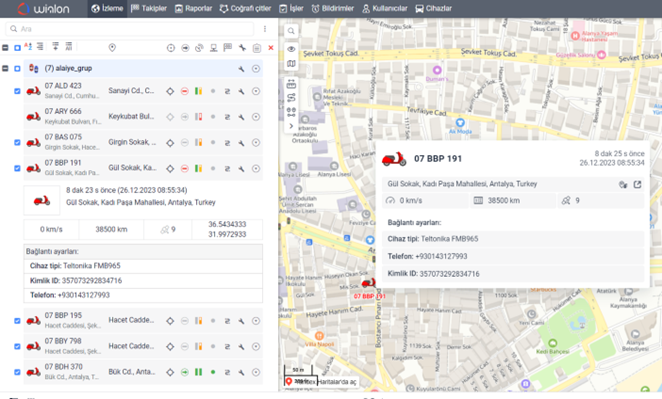Open the Kullanıcılar tab
The height and width of the screenshot is (399, 662).
pos(385,8)
